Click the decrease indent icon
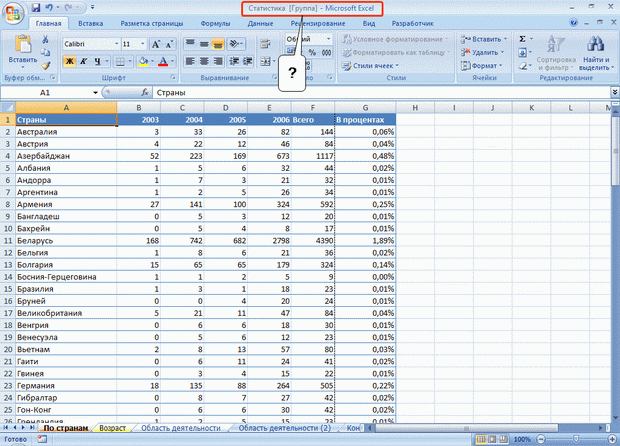 234,61
